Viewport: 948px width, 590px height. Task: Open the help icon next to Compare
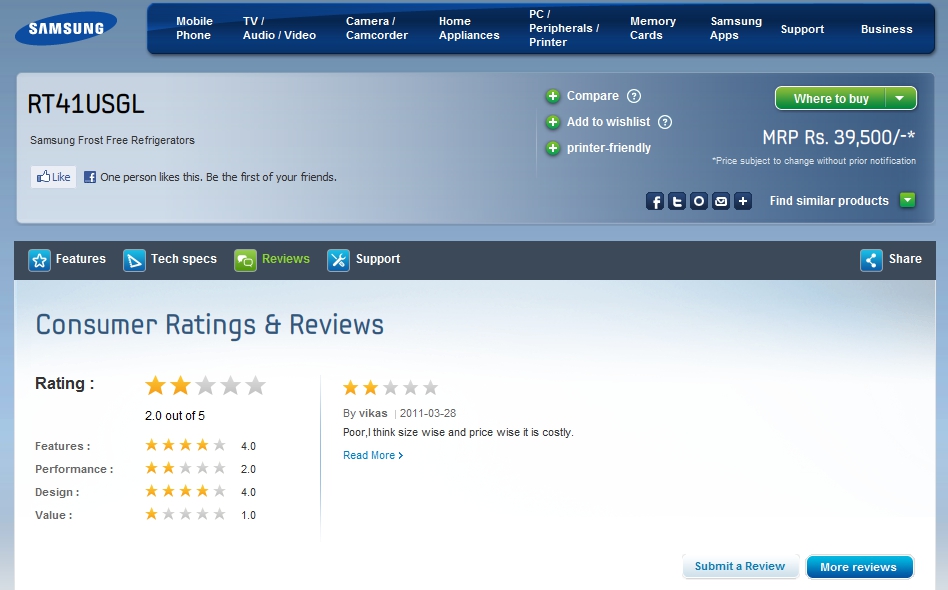pos(634,96)
